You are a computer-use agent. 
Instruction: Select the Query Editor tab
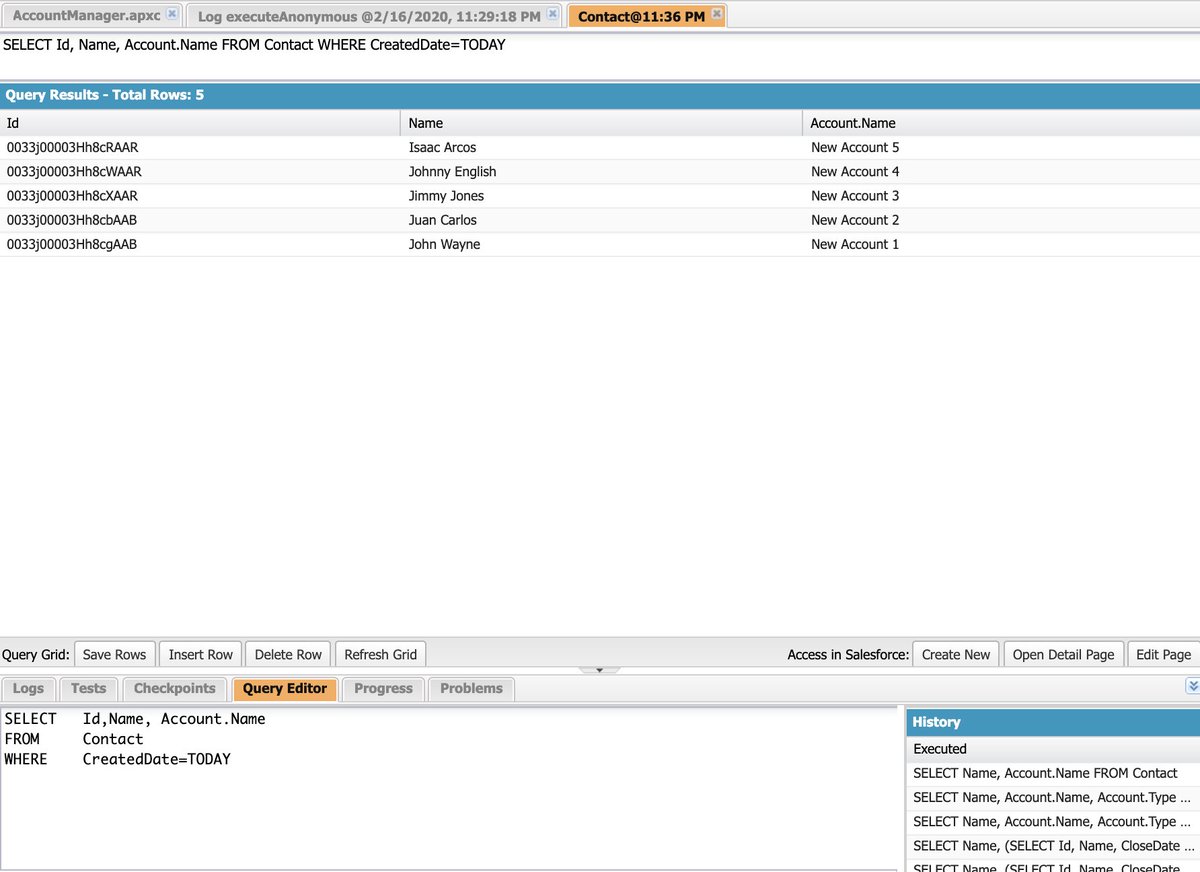pos(285,688)
